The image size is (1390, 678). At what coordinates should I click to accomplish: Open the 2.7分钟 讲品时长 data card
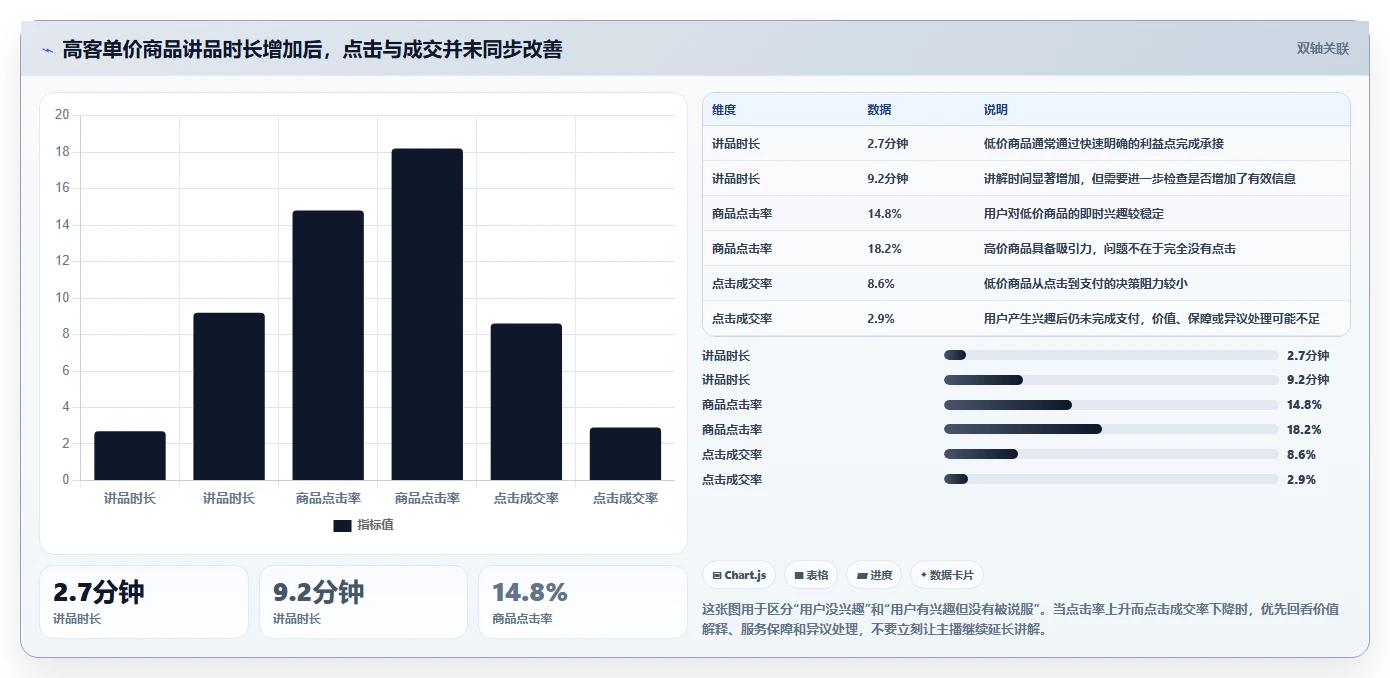point(144,602)
